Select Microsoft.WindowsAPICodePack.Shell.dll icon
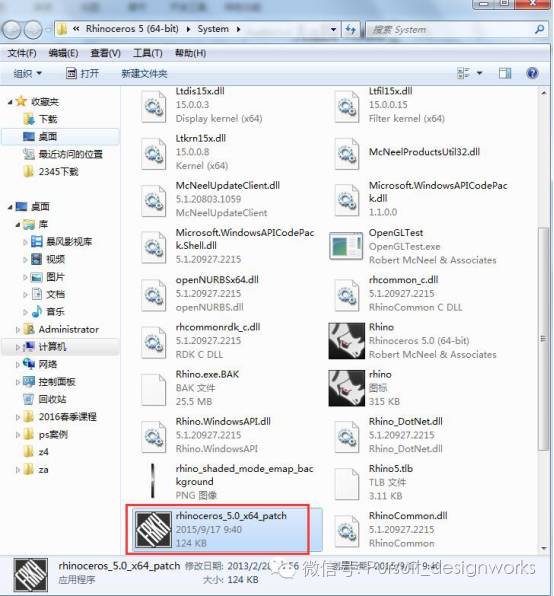This screenshot has width=554, height=596. coord(154,248)
